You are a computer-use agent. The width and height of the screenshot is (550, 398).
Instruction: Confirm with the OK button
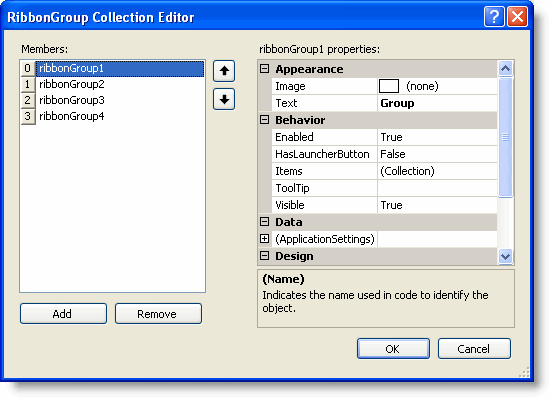tap(393, 349)
